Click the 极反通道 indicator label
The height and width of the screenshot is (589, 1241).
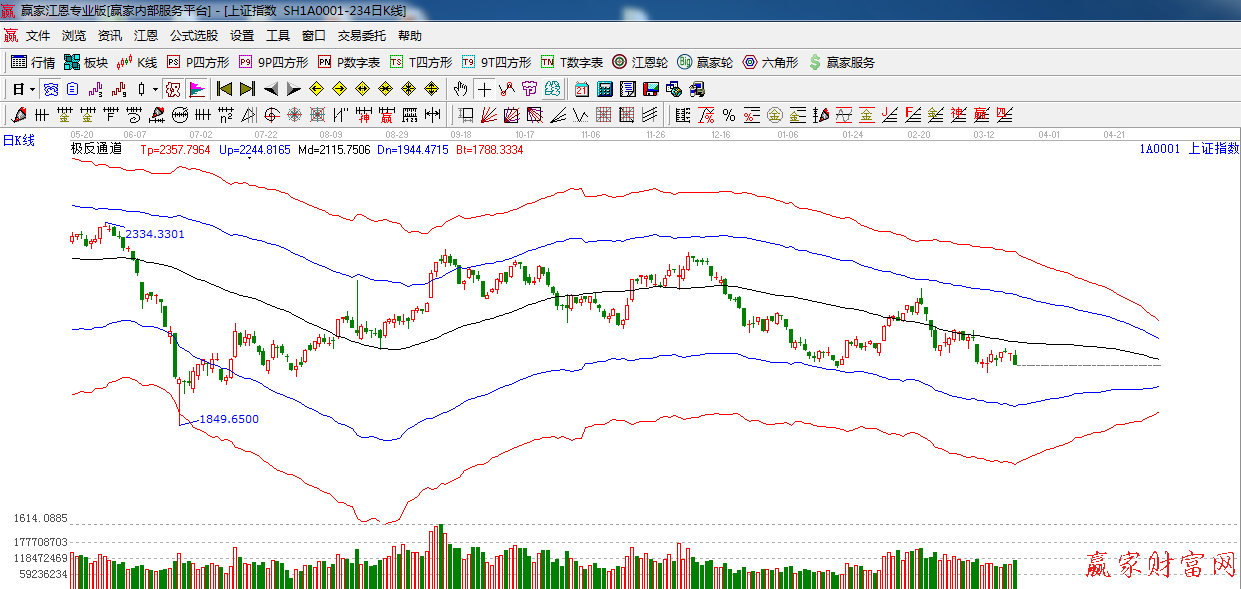96,149
